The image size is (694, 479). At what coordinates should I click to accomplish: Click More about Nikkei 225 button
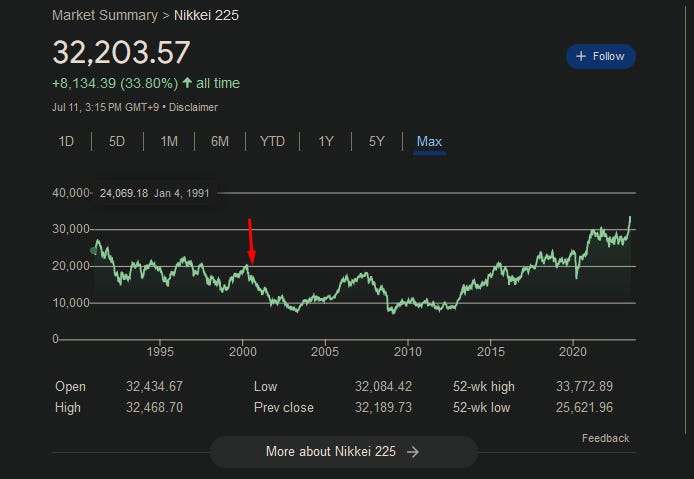point(344,452)
